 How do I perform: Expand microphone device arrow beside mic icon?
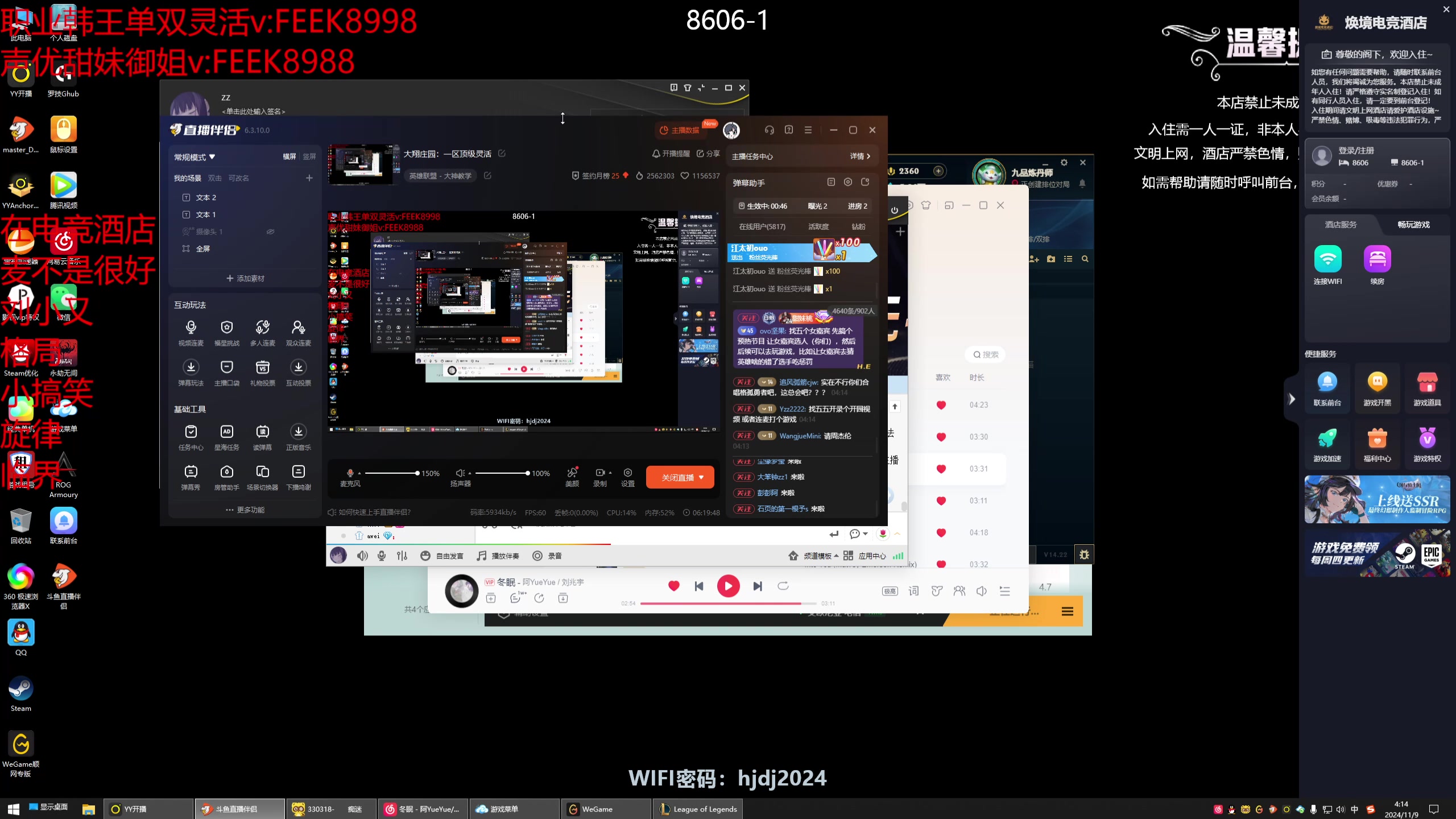pos(359,473)
